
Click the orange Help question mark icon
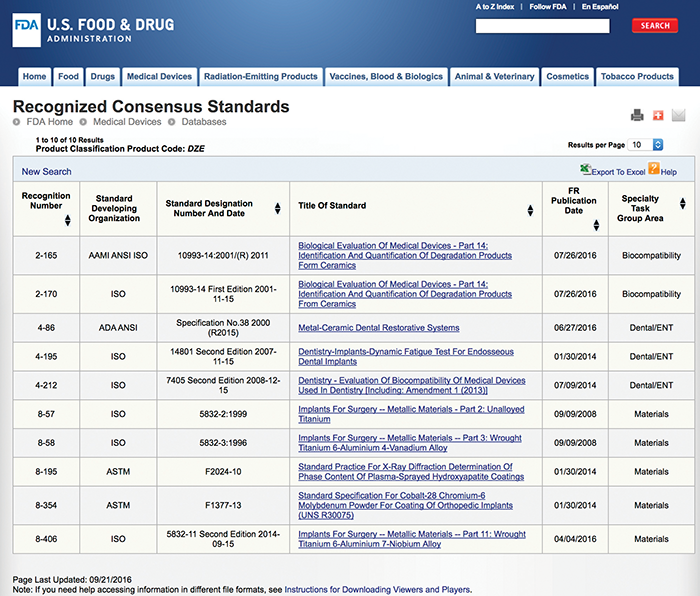coord(654,171)
